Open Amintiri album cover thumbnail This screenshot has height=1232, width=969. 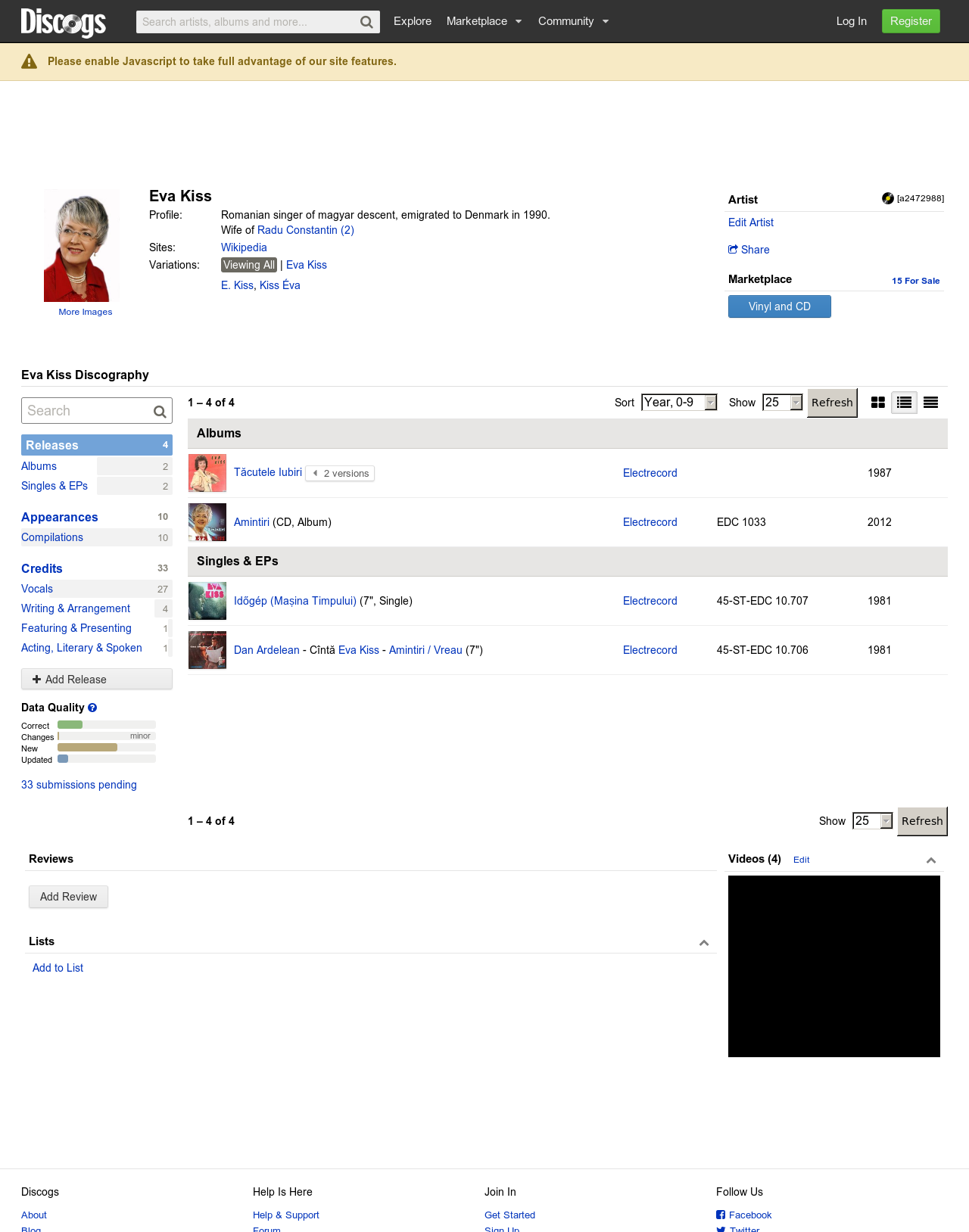pos(207,522)
